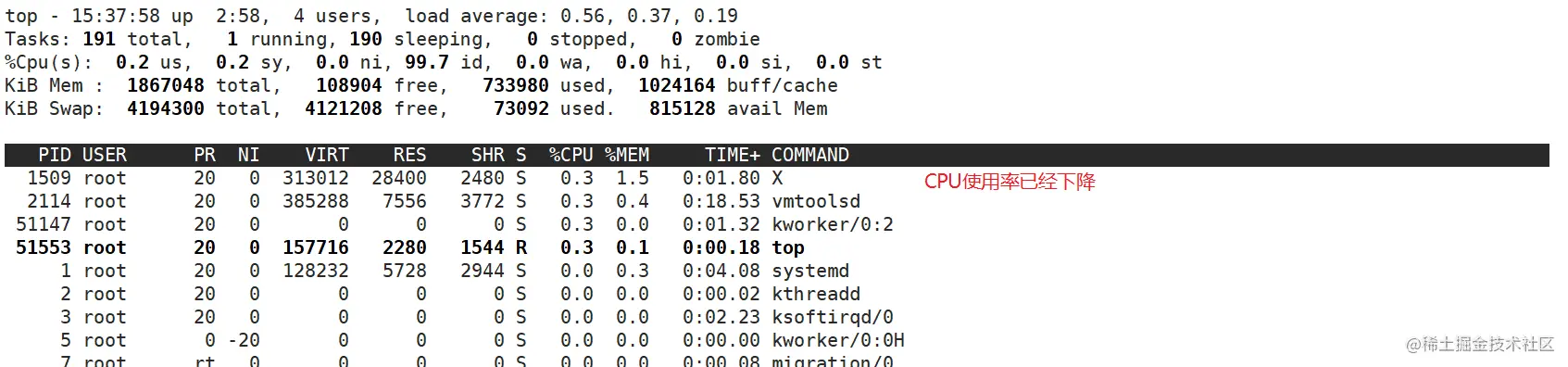Click the %MEM column header
1568x367 pixels.
tap(627, 155)
